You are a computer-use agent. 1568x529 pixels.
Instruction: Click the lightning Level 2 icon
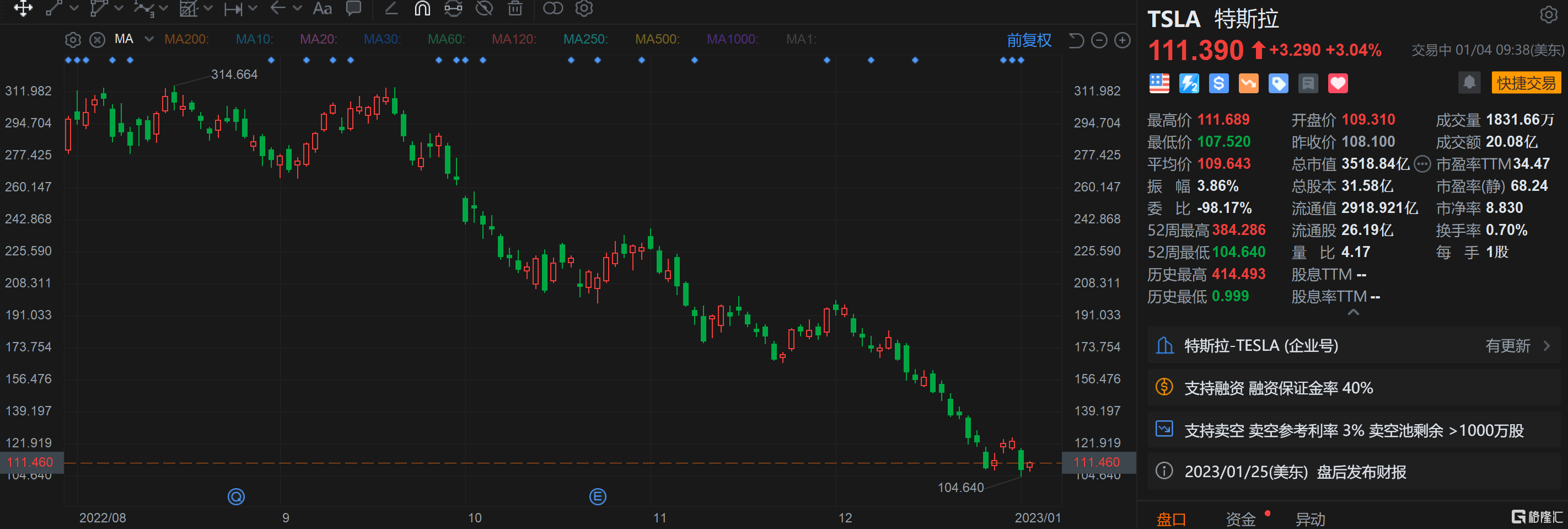pyautogui.click(x=1189, y=83)
